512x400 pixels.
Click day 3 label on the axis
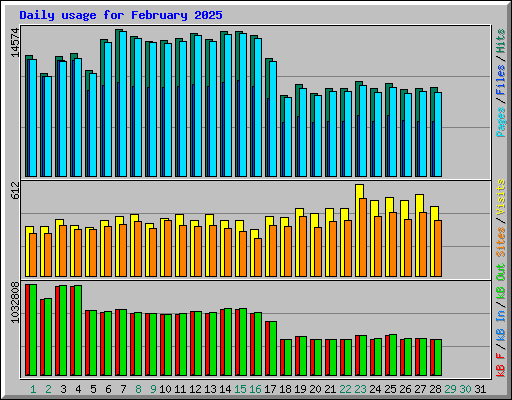tap(63, 389)
